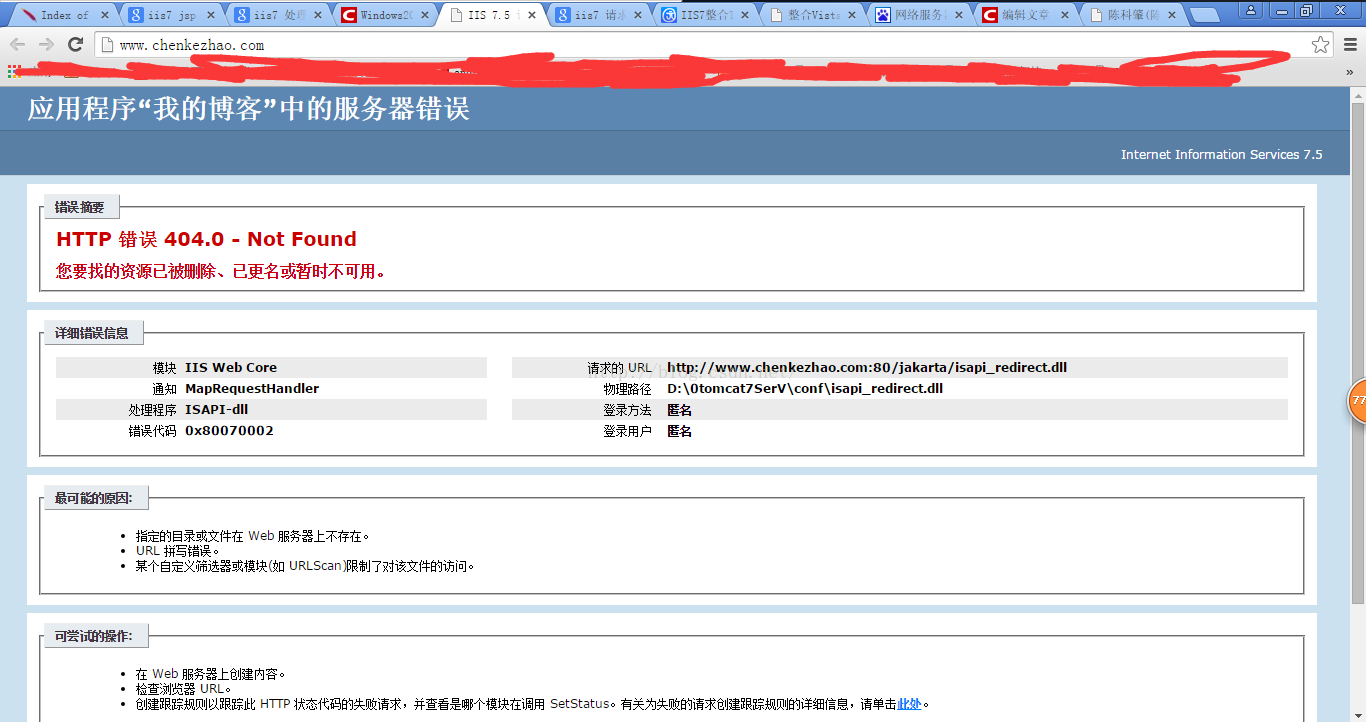
Task: Close the "IIS 7.5" tab
Action: [532, 15]
